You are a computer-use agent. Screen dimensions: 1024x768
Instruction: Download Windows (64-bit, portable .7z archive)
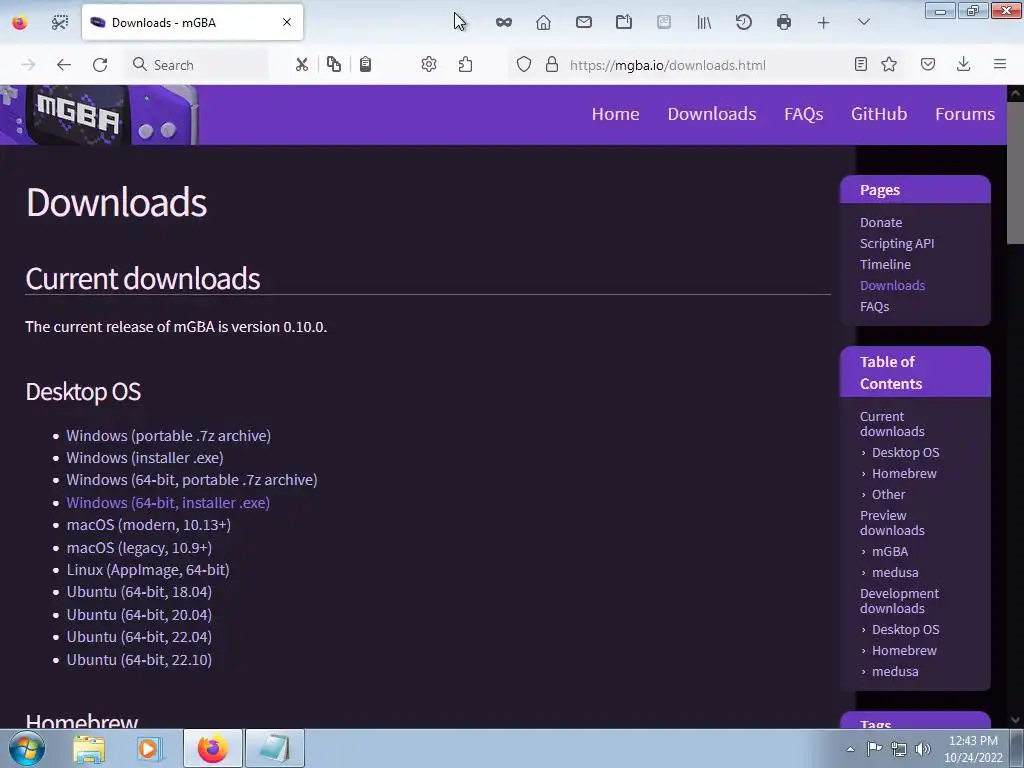pos(192,480)
